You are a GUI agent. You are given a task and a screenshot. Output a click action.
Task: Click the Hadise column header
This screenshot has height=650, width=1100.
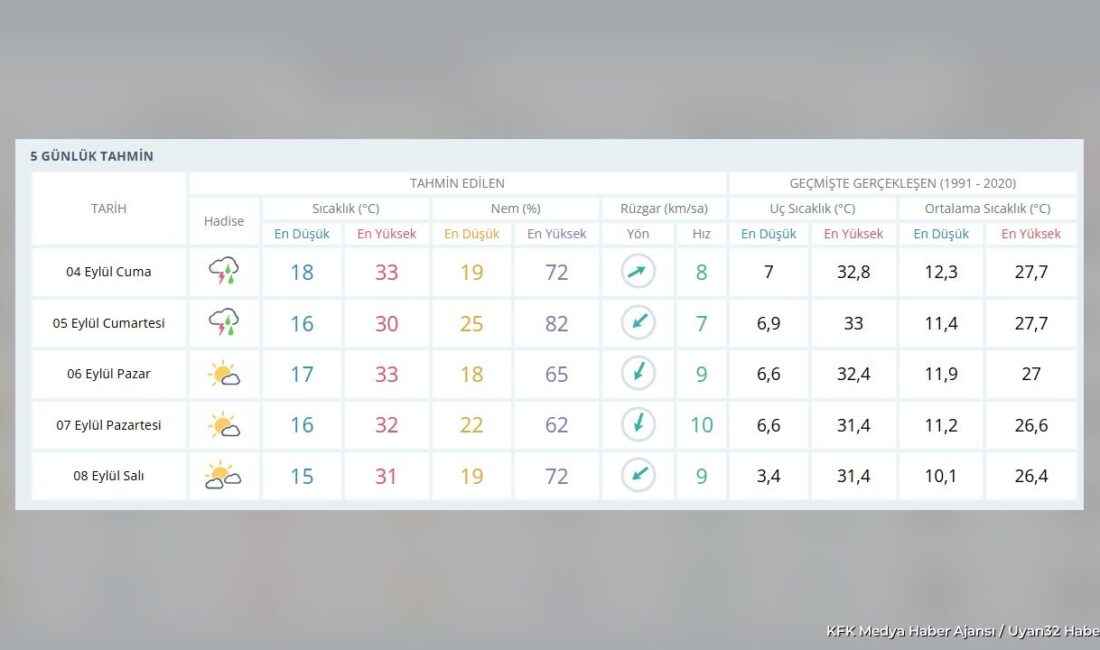224,221
